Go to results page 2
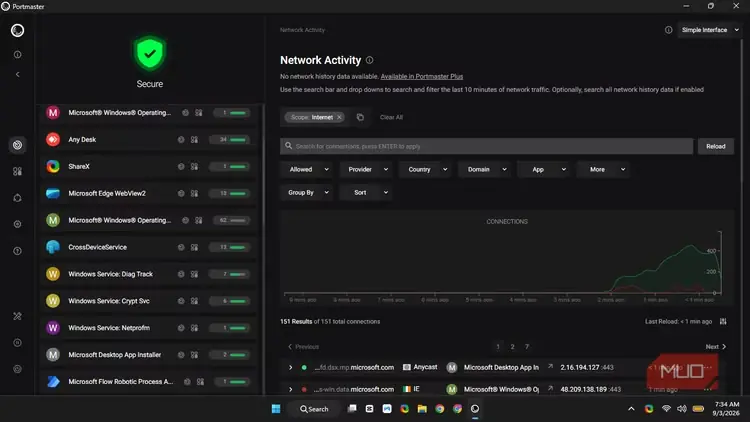This screenshot has height=422, width=750. click(x=512, y=346)
